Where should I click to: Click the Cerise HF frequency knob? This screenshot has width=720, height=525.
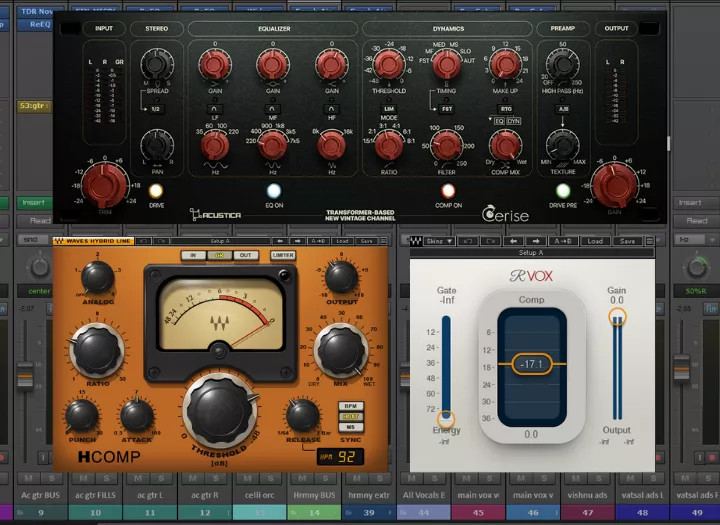331,146
